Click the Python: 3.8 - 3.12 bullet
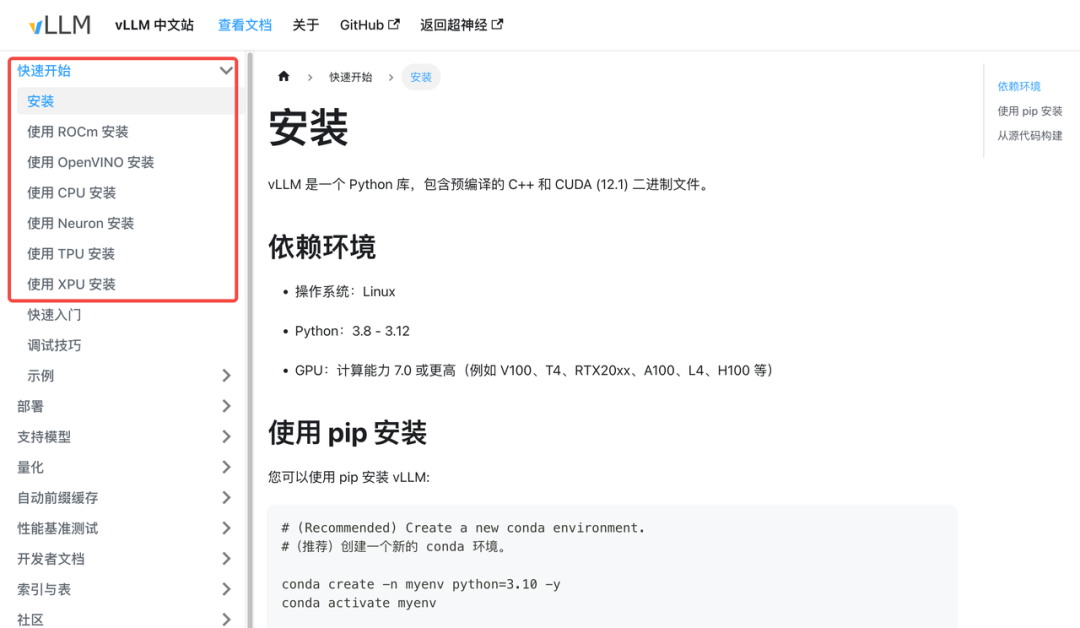The image size is (1080, 628). 352,331
